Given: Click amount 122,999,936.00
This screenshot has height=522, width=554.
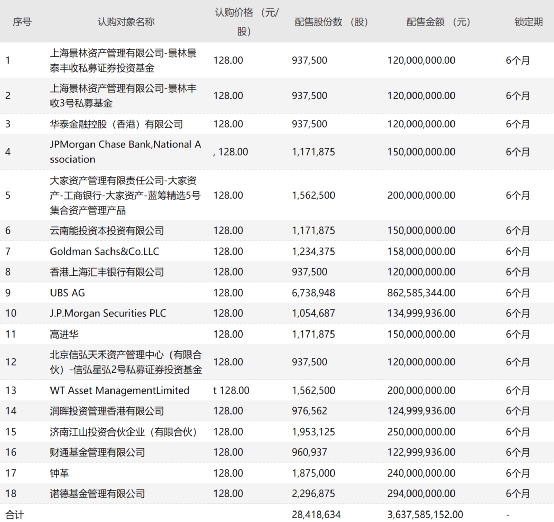Looking at the screenshot, I should 421,452.
